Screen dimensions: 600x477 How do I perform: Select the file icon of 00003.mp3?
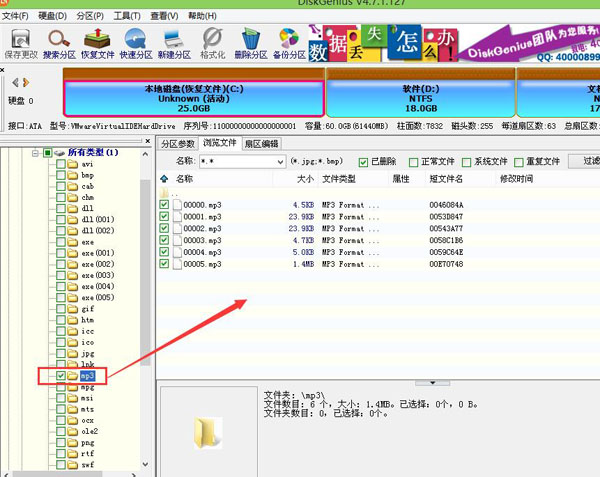tap(177, 240)
